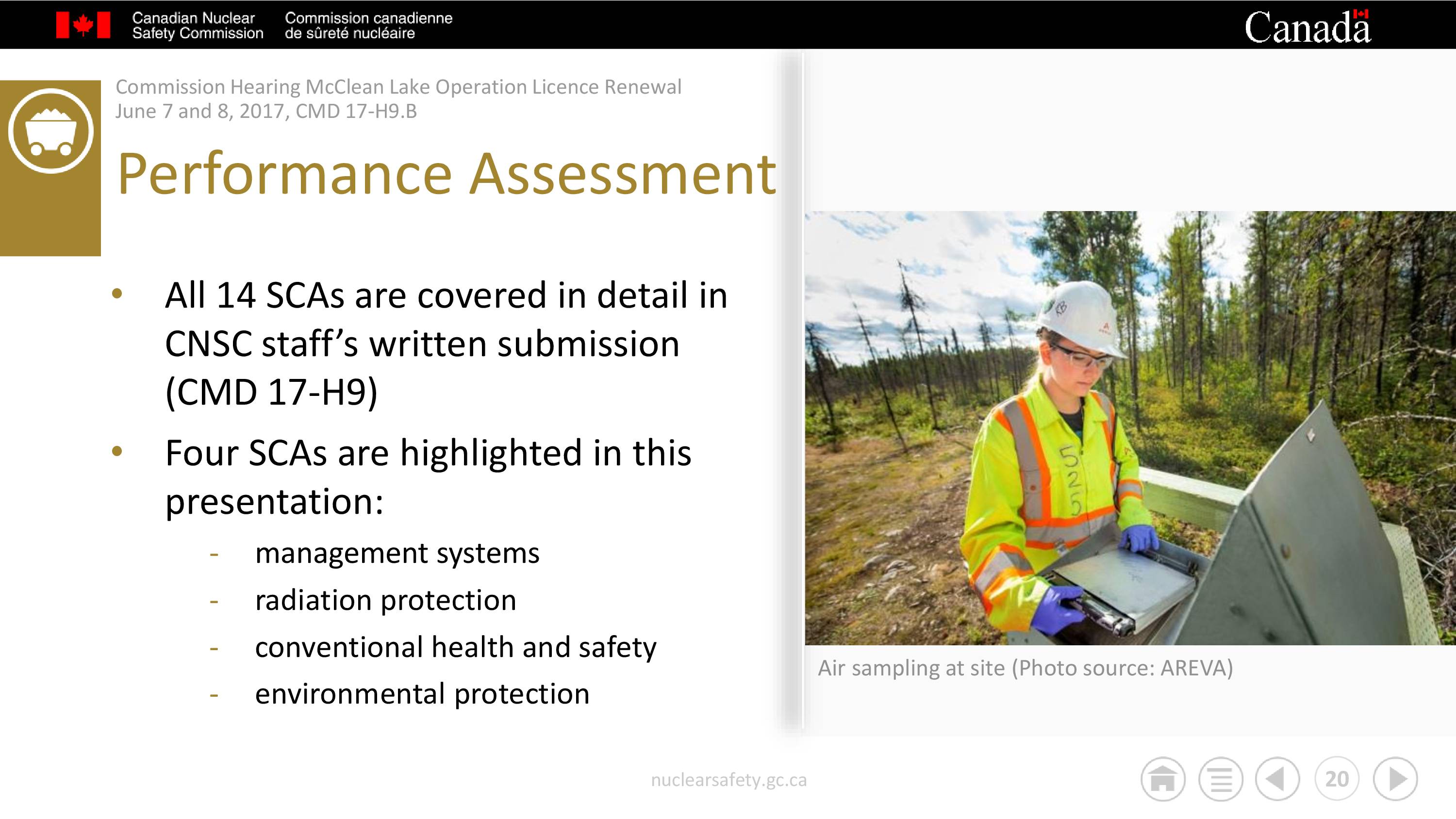1456x819 pixels.
Task: Select the 'Performance Assessment' title
Action: click(x=447, y=174)
